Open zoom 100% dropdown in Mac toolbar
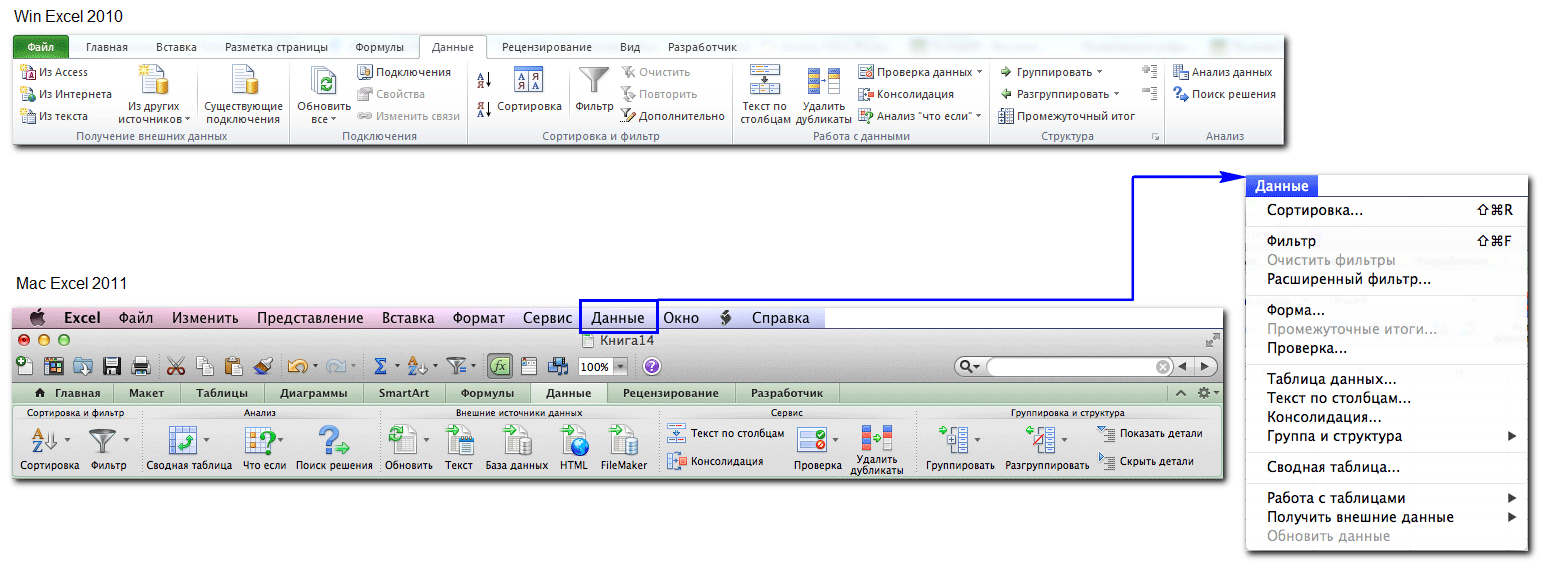This screenshot has height=570, width=1549. pyautogui.click(x=620, y=367)
